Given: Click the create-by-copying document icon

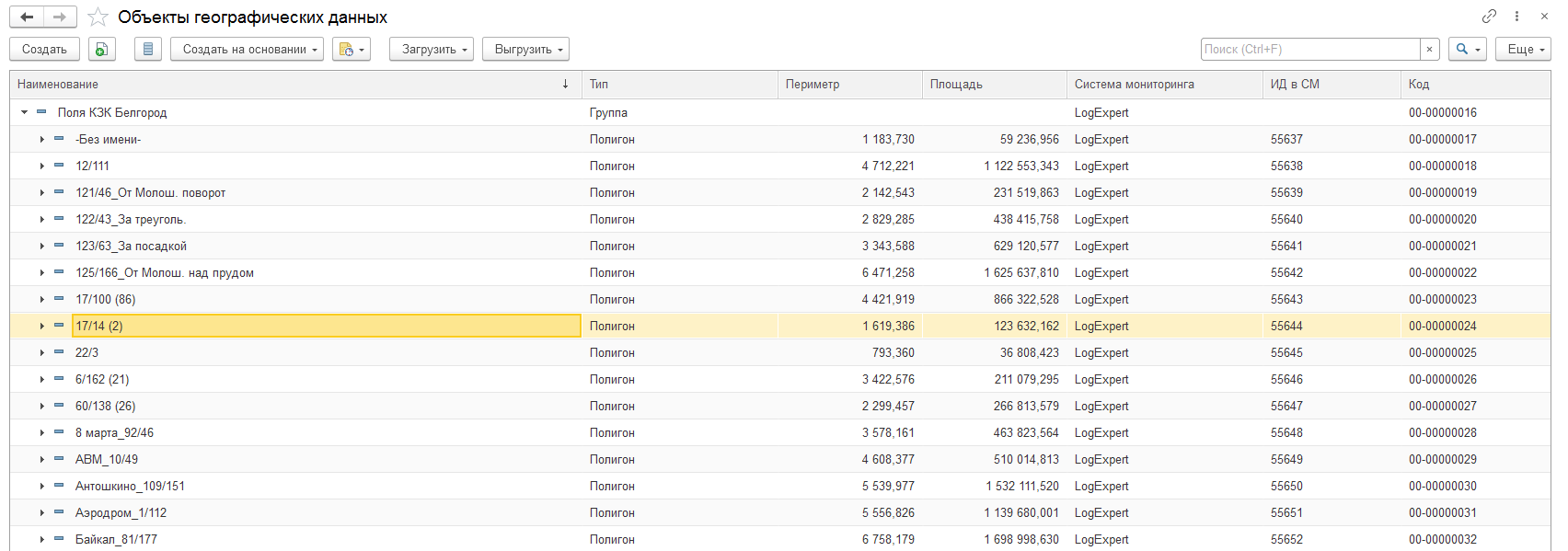Looking at the screenshot, I should (x=102, y=50).
